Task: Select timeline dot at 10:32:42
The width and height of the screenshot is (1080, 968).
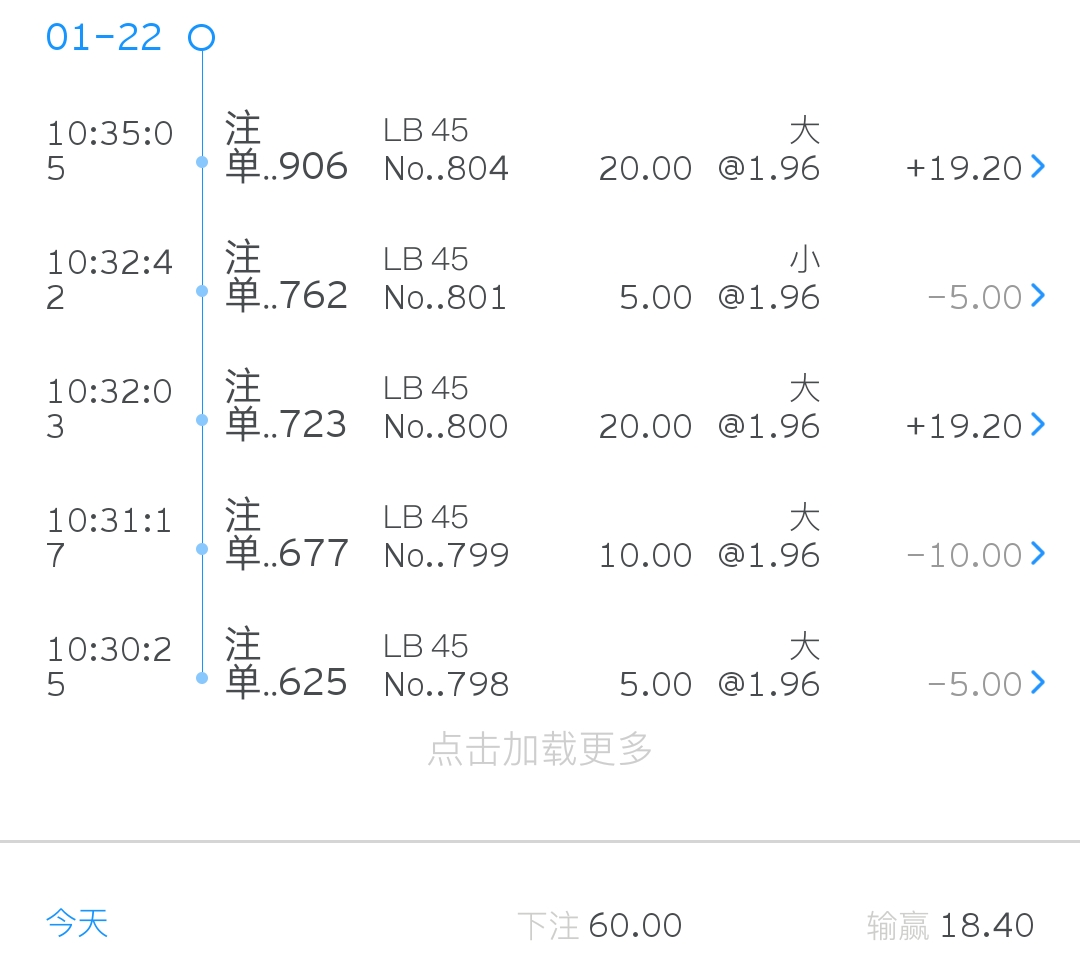Action: point(202,291)
